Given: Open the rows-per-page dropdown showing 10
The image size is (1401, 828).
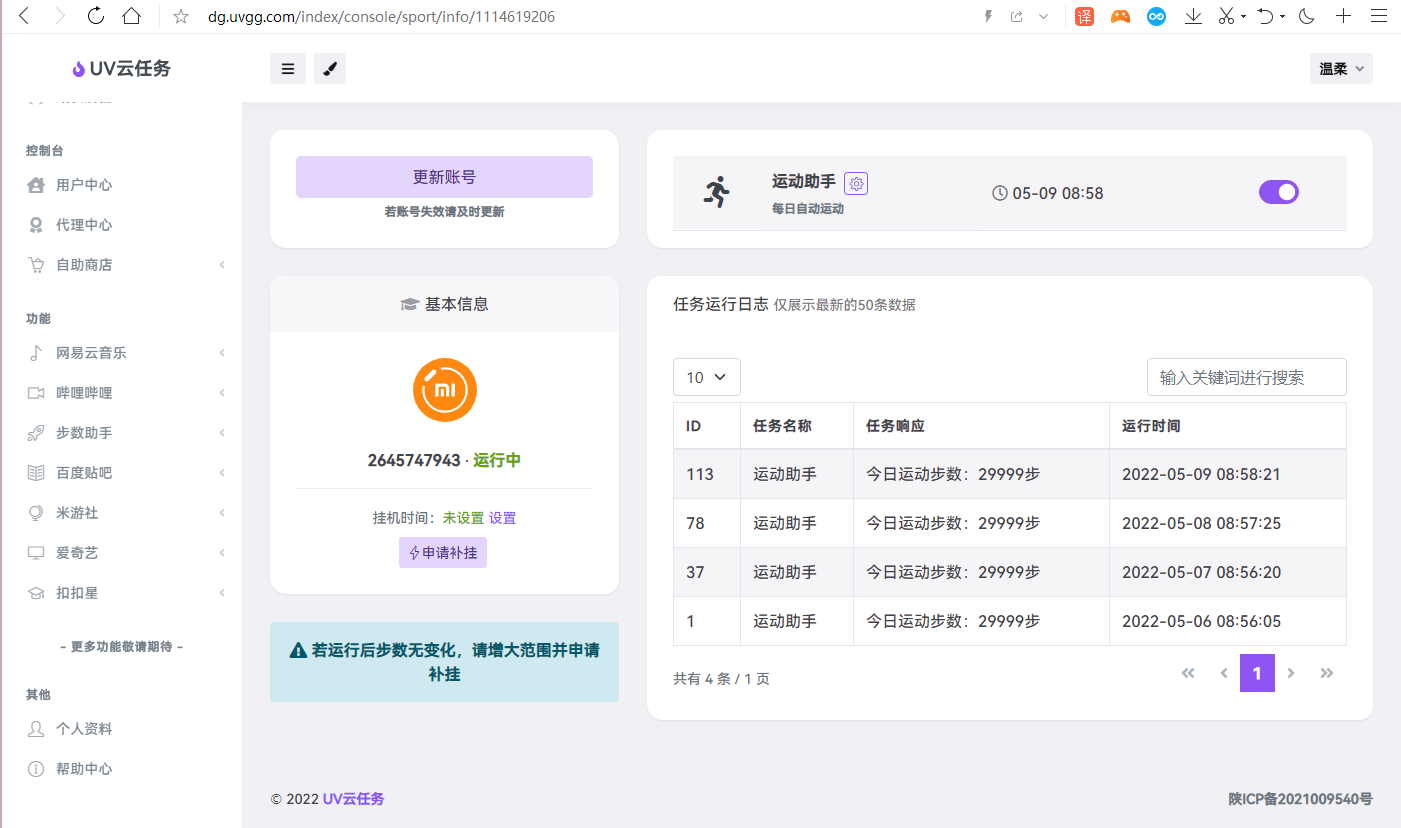Looking at the screenshot, I should [x=706, y=377].
